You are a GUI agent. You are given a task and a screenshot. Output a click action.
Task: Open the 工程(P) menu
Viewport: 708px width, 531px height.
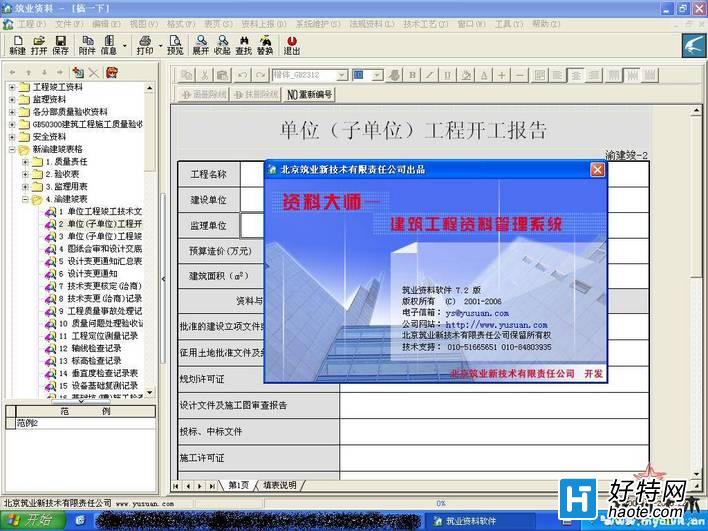(32, 23)
